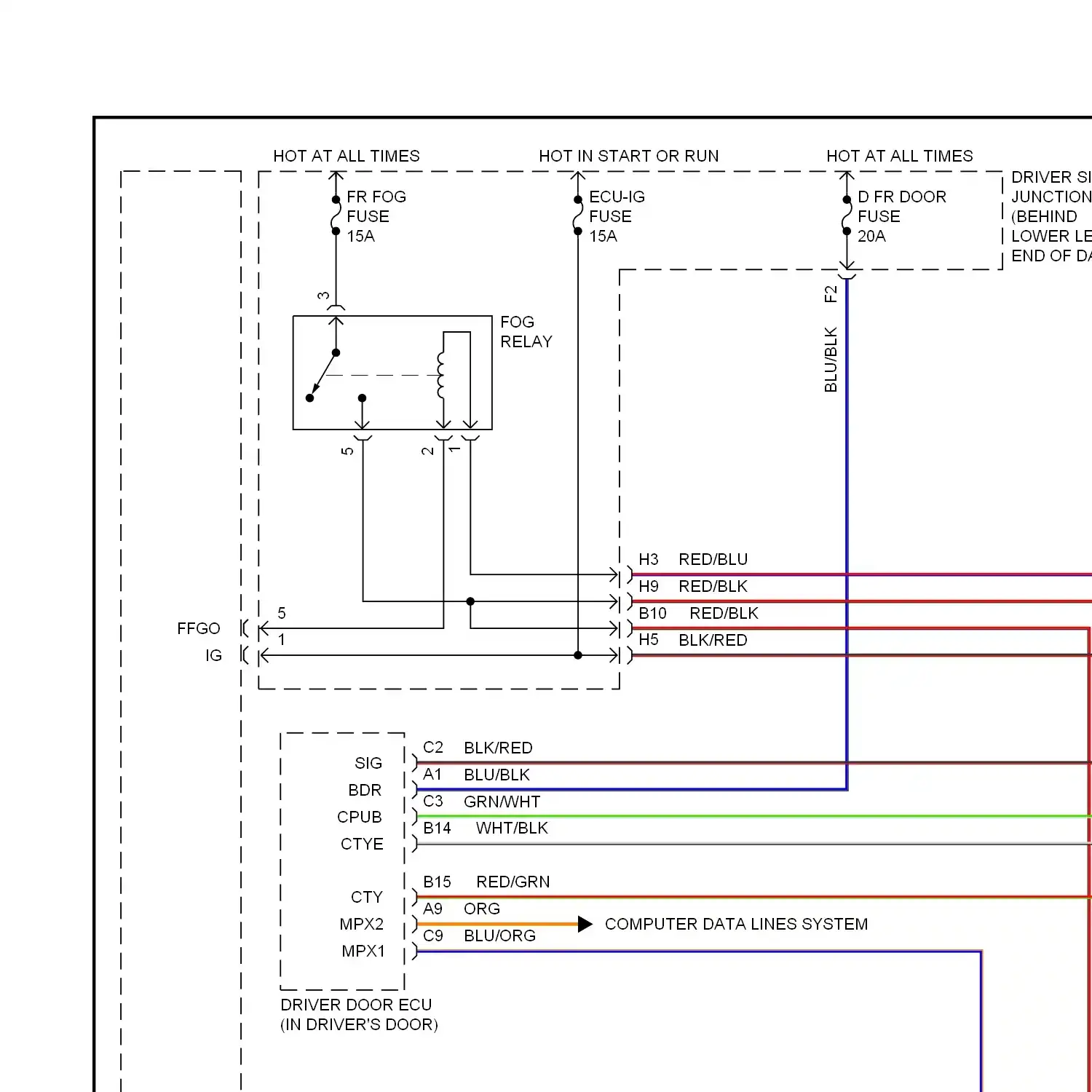
Task: Click the DRIVER DOOR ECU caption
Action: (359, 1014)
